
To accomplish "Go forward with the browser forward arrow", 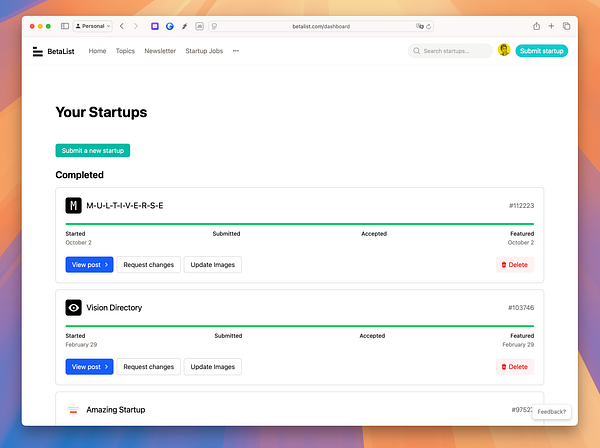I will (x=135, y=26).
